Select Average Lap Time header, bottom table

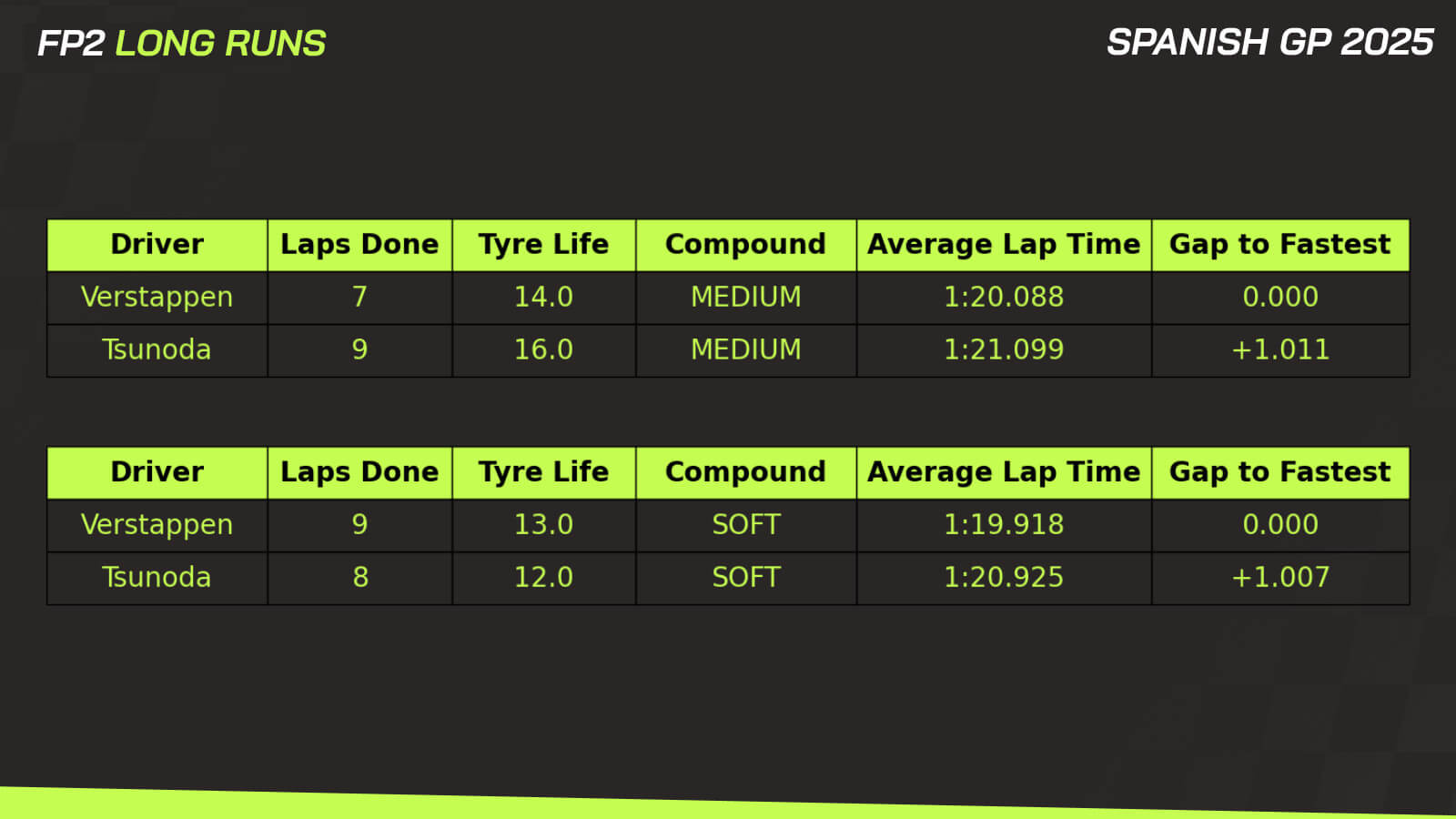[1003, 472]
